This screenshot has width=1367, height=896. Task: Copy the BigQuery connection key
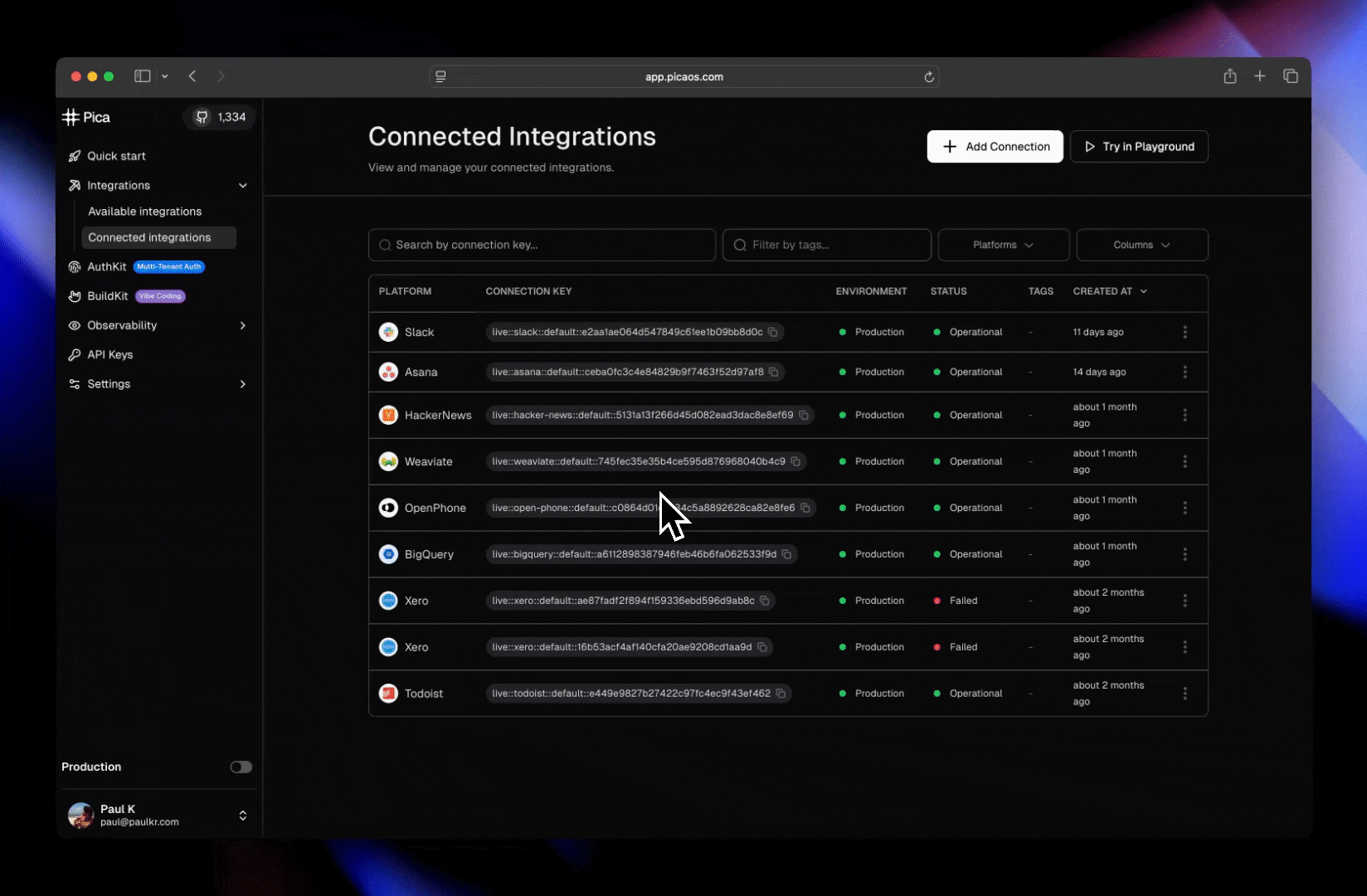pyautogui.click(x=787, y=554)
